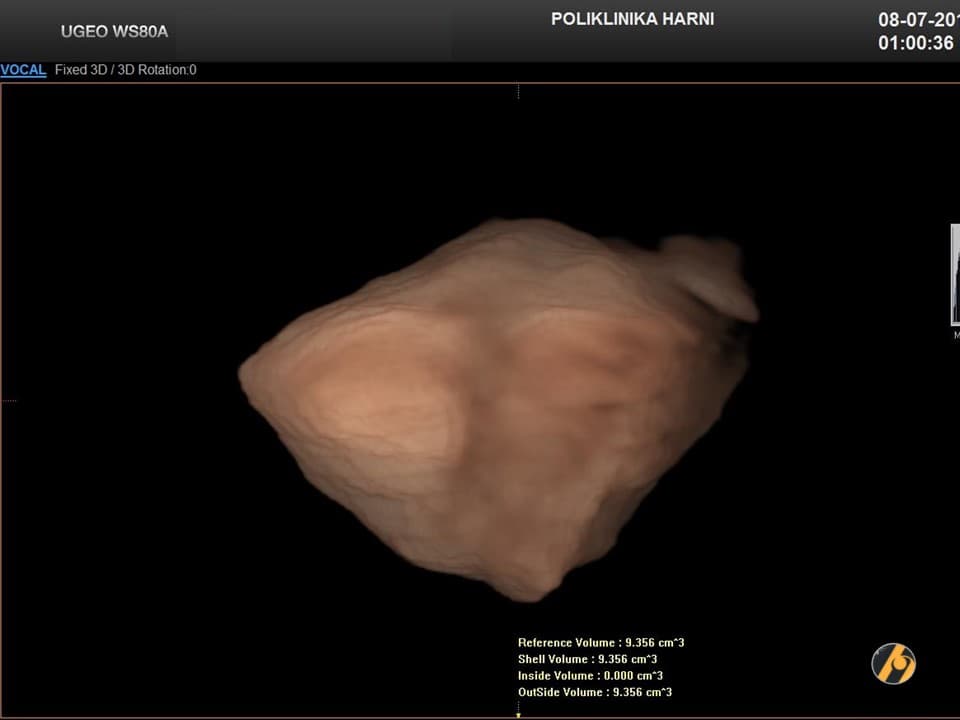Select the Fixed 3D / 3D Rotation label
The width and height of the screenshot is (960, 720).
[125, 70]
